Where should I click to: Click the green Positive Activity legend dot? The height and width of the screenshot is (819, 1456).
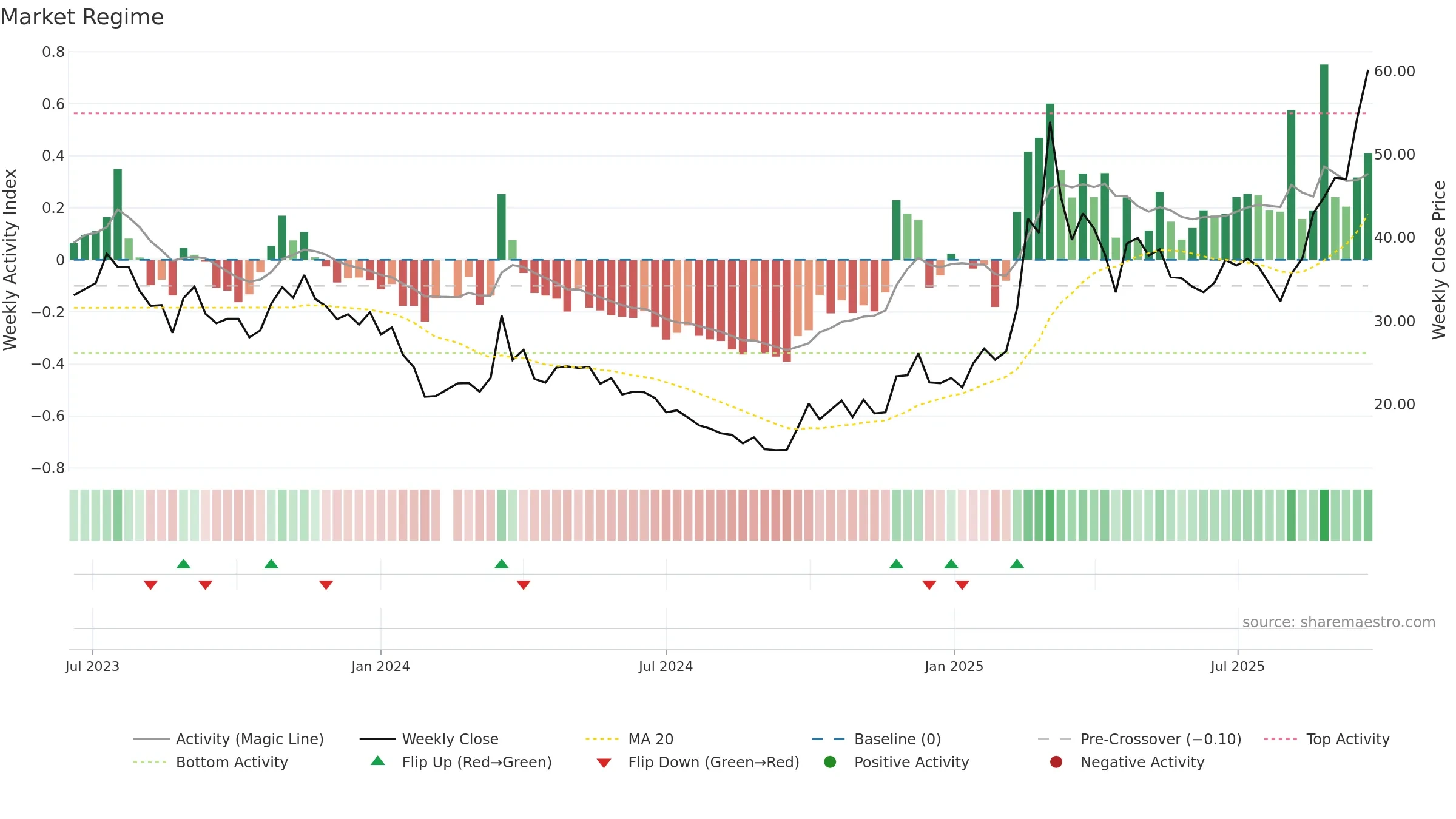click(x=830, y=762)
